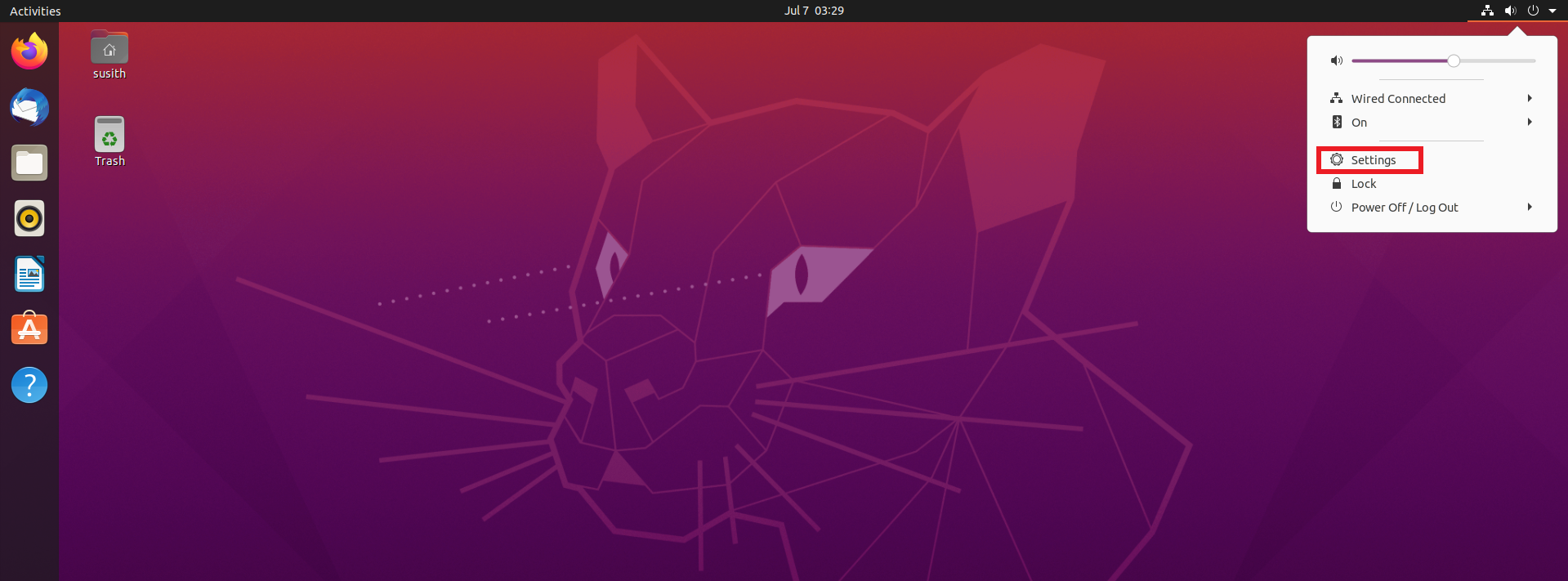Open LibreOffice Writer from the dock
Screen dimensions: 1568x581
[29, 275]
